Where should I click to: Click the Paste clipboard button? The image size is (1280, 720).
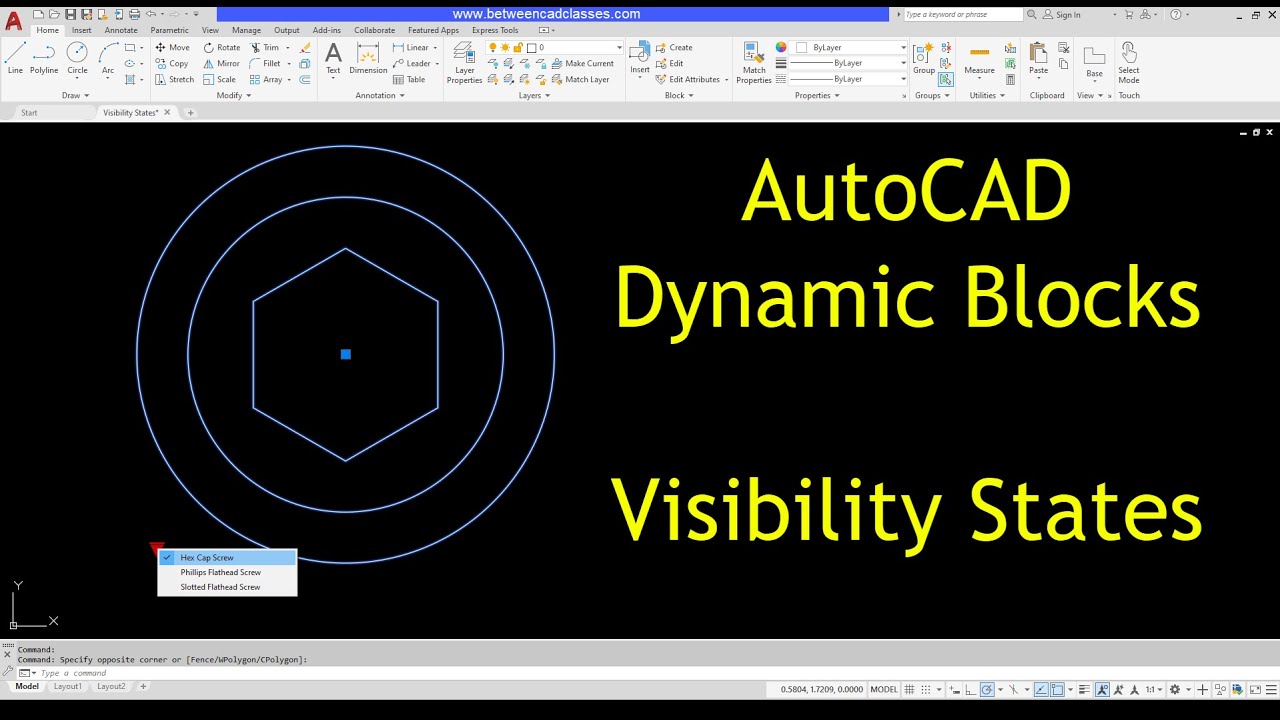pos(1038,58)
